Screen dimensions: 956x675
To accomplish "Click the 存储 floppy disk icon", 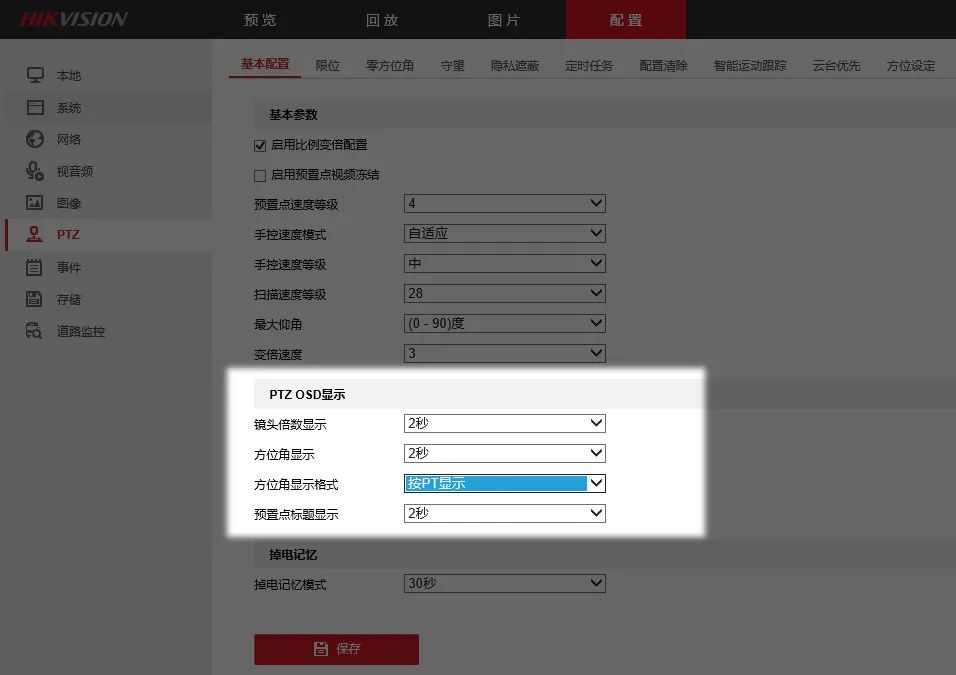I will click(35, 299).
